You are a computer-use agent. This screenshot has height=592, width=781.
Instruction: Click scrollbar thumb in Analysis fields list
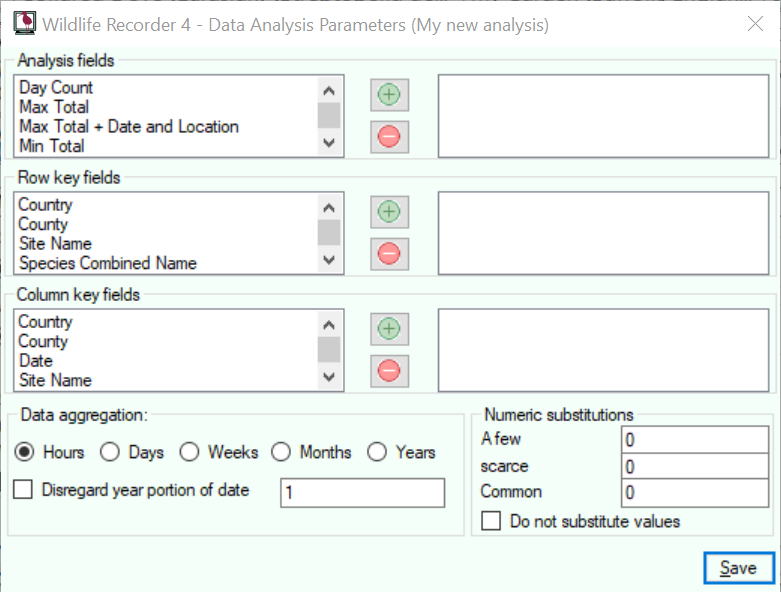[329, 115]
